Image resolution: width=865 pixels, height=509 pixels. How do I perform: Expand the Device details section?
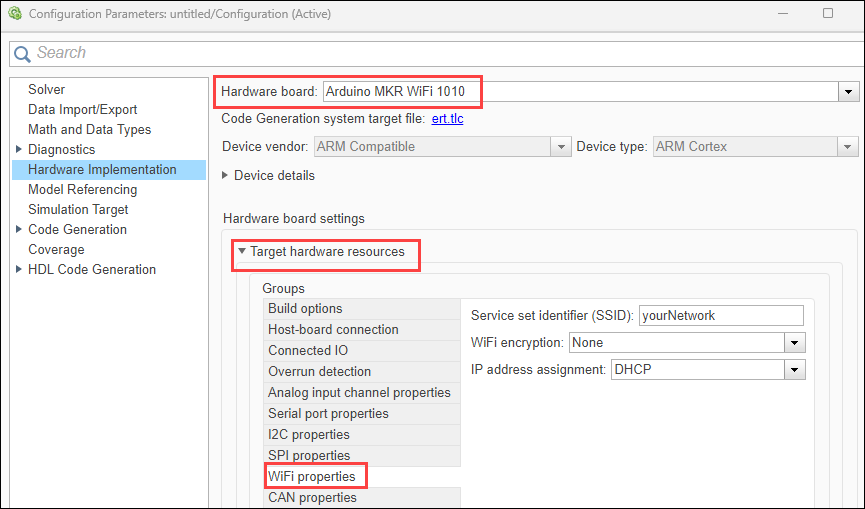tap(227, 175)
